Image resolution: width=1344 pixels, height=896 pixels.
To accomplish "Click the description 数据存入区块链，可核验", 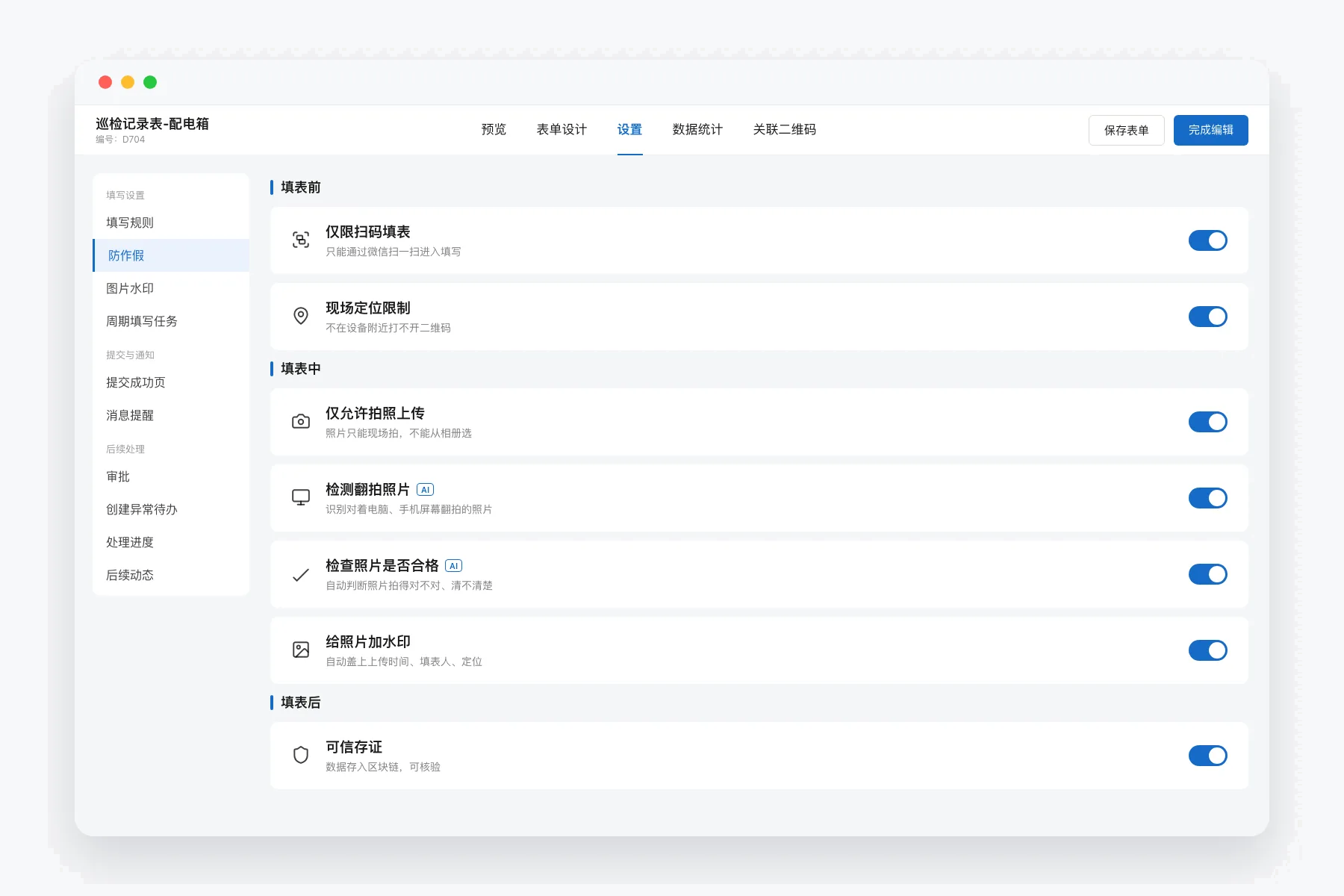I will point(383,768).
